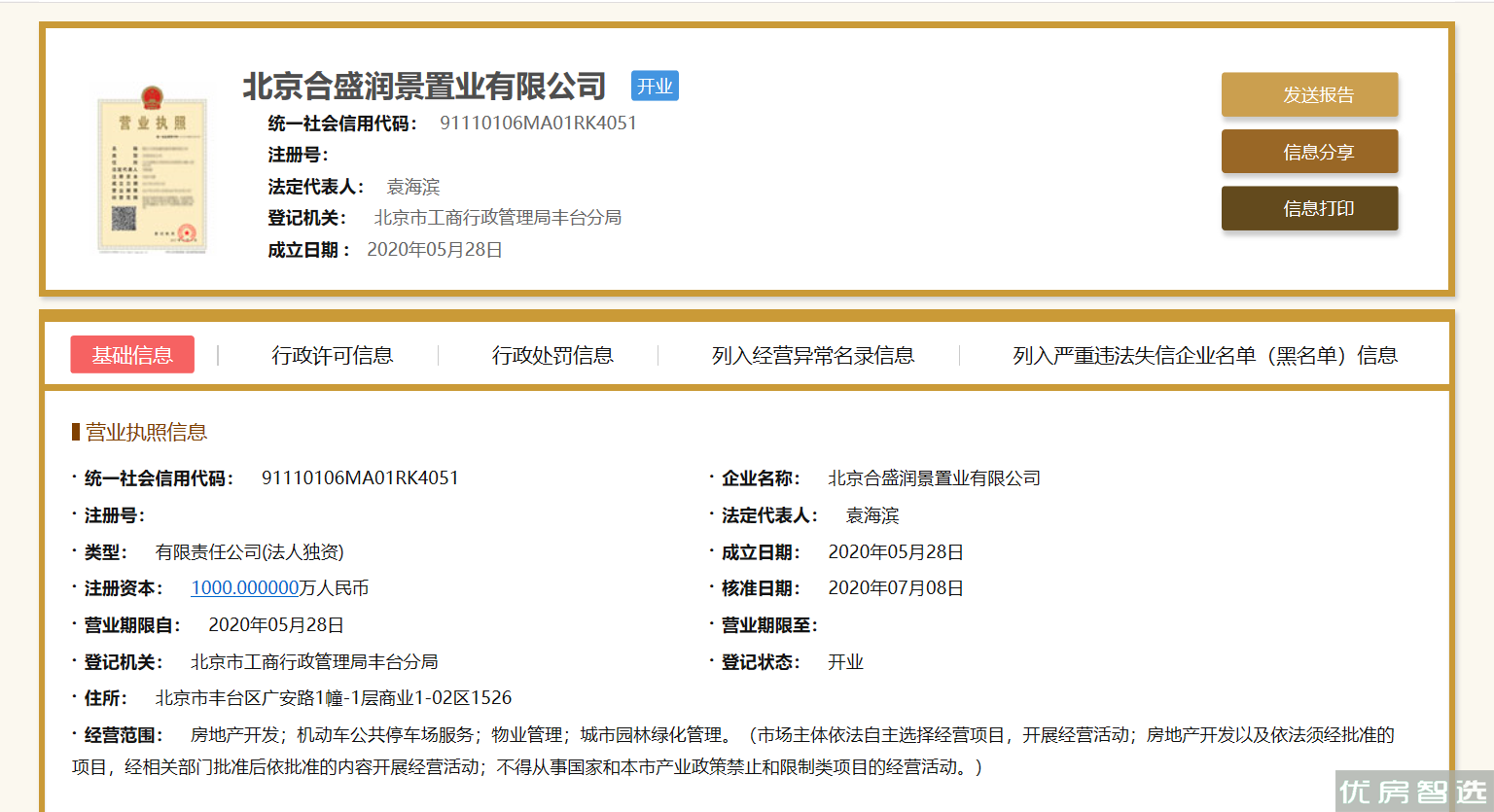Switch to the 行政许可信息 tab
The height and width of the screenshot is (812, 1494).
pyautogui.click(x=333, y=355)
